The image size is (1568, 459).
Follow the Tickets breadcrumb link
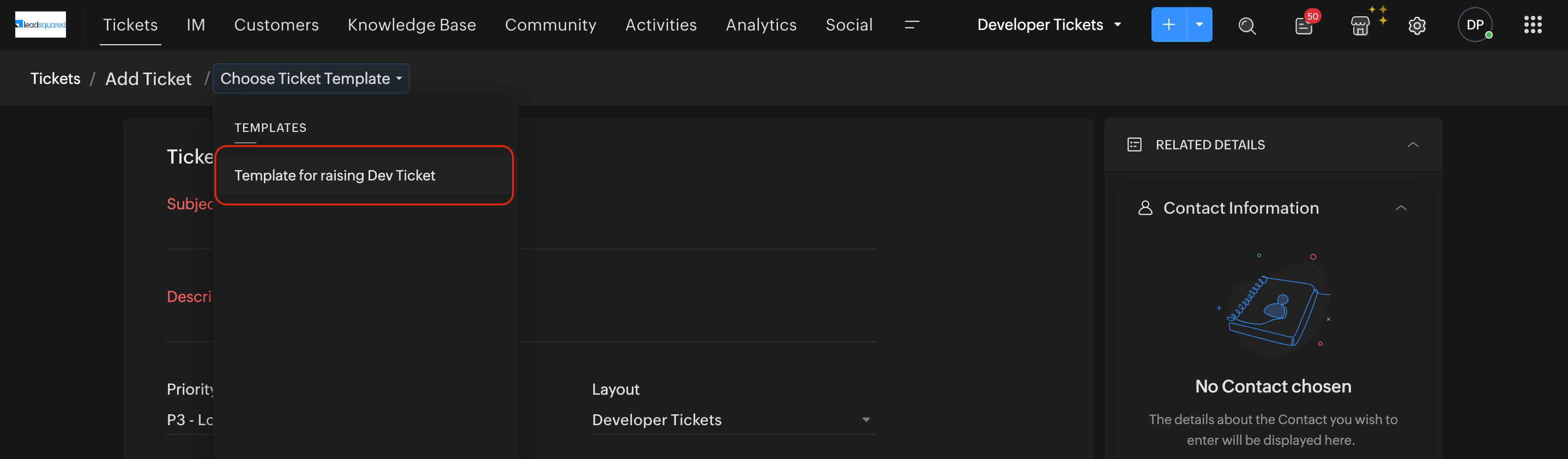tap(56, 78)
